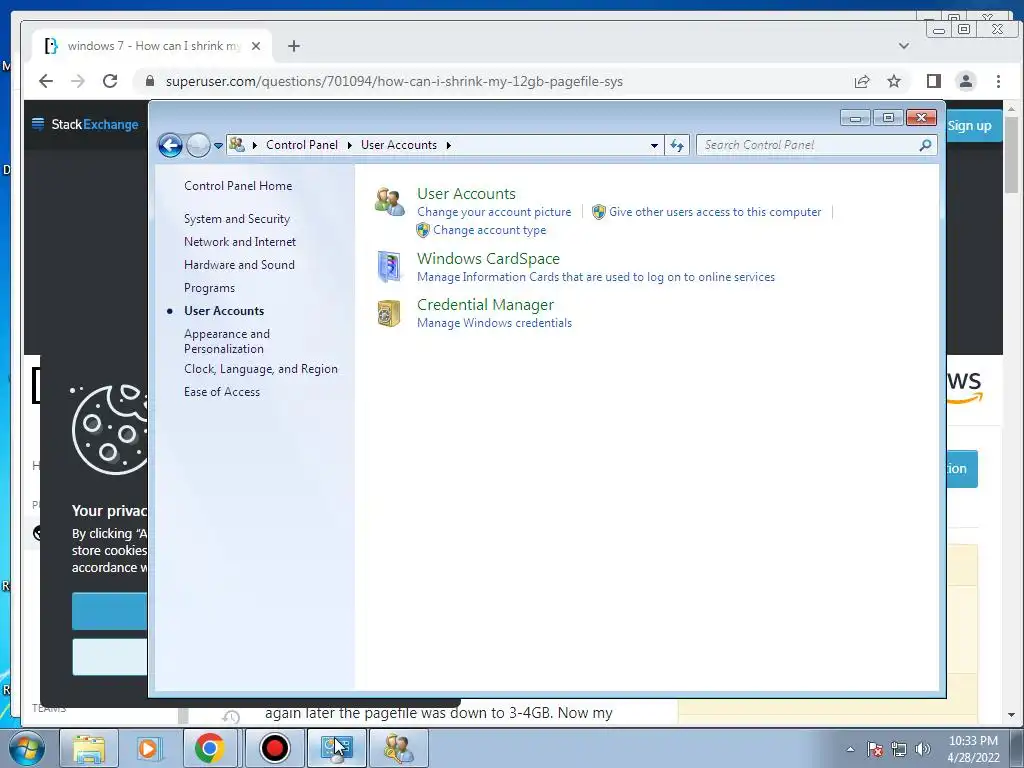Click shield icon beside Change account type
The width and height of the screenshot is (1024, 768).
423,230
